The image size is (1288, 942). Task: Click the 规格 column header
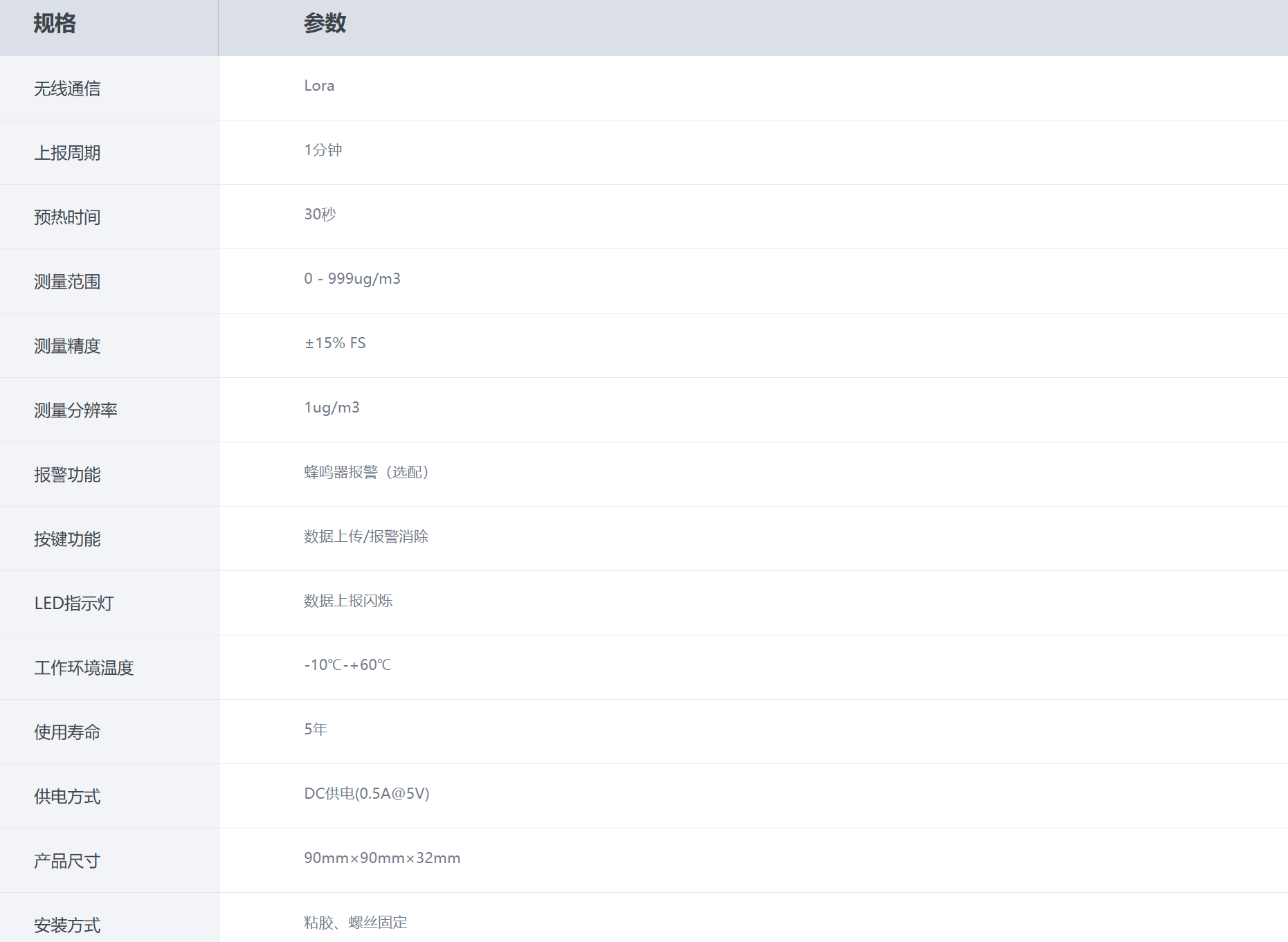point(55,24)
